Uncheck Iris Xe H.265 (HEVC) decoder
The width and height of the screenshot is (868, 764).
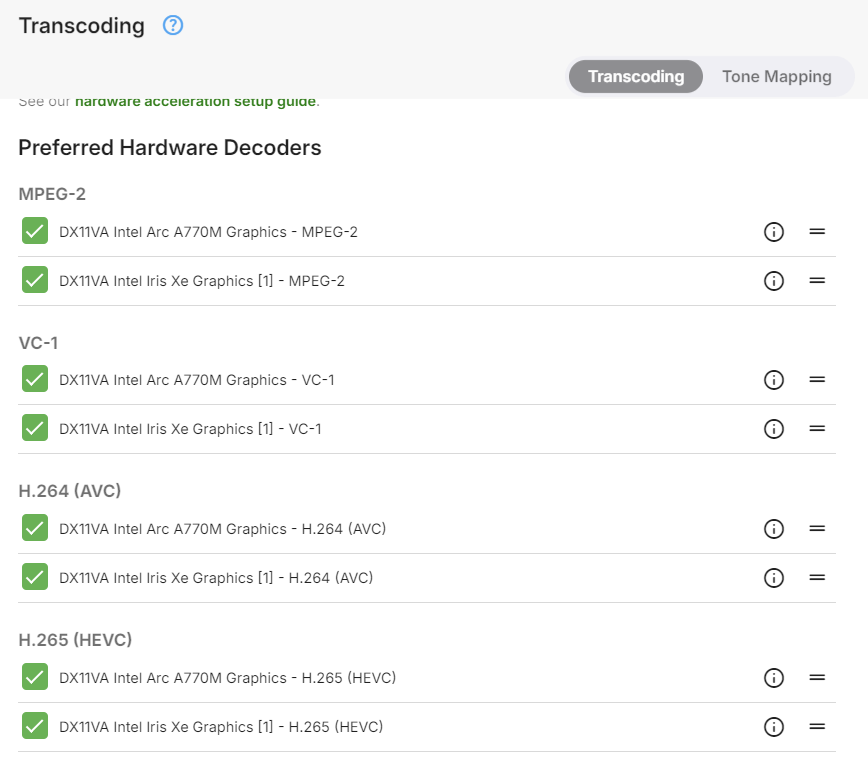pos(35,727)
